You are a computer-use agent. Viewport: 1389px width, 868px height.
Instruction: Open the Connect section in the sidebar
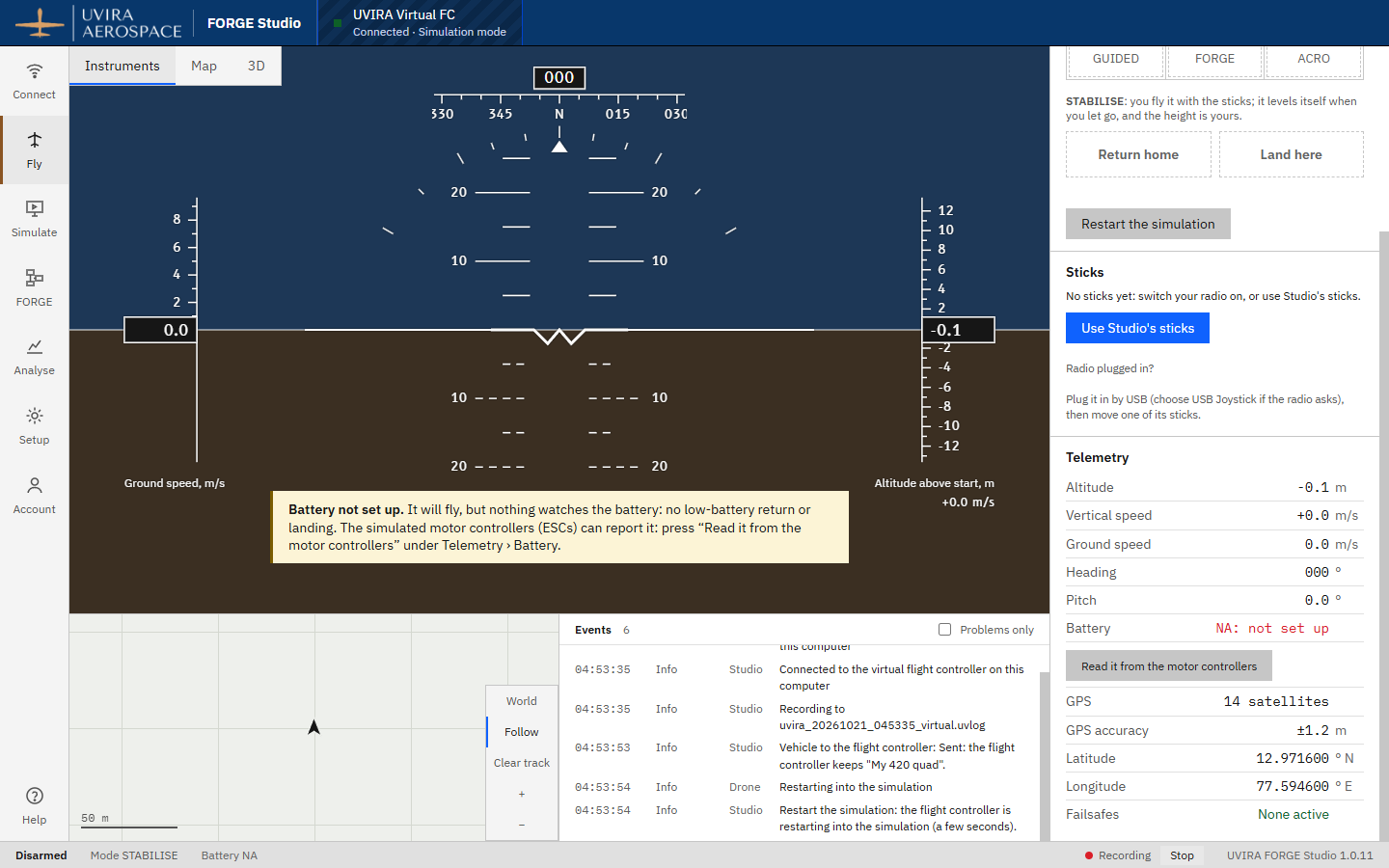pos(35,81)
